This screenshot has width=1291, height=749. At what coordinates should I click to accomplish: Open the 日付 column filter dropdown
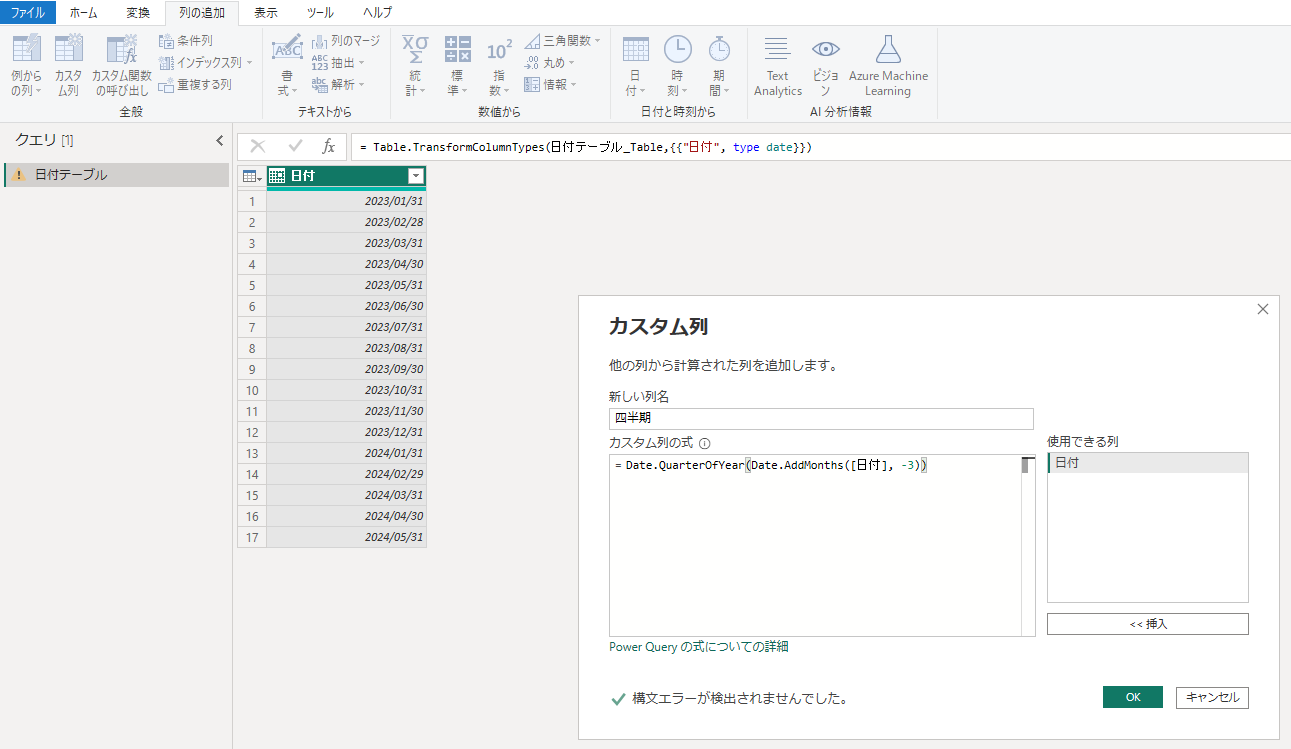[416, 176]
